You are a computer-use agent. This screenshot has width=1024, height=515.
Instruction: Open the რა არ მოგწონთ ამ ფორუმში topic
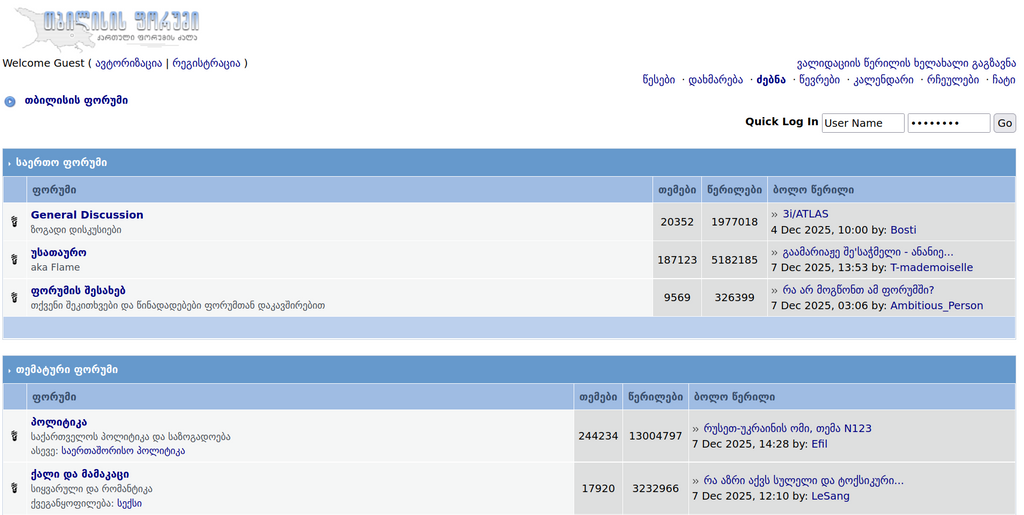click(858, 290)
